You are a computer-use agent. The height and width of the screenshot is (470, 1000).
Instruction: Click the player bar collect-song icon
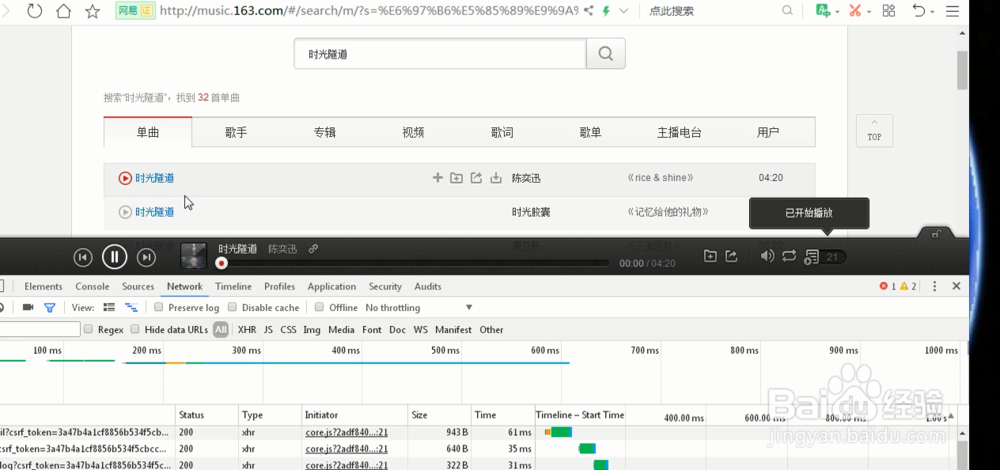click(710, 256)
